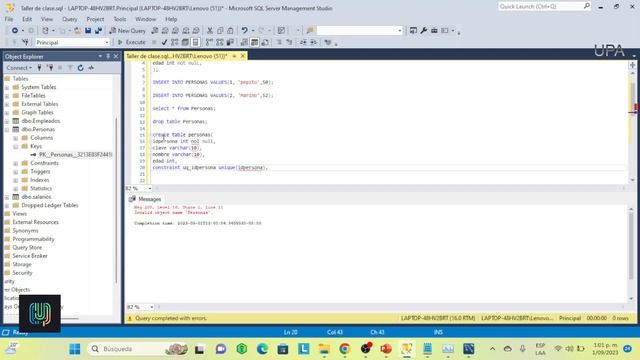The width and height of the screenshot is (640, 360).
Task: Open the Query menu
Action: tap(70, 19)
